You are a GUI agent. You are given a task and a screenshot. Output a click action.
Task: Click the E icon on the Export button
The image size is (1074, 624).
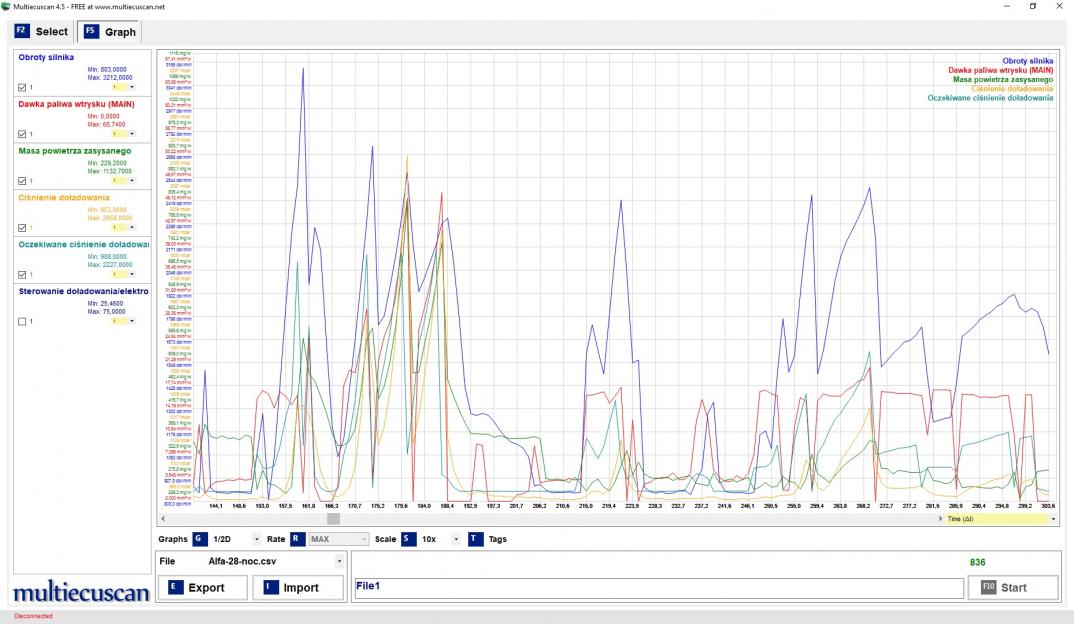point(176,588)
